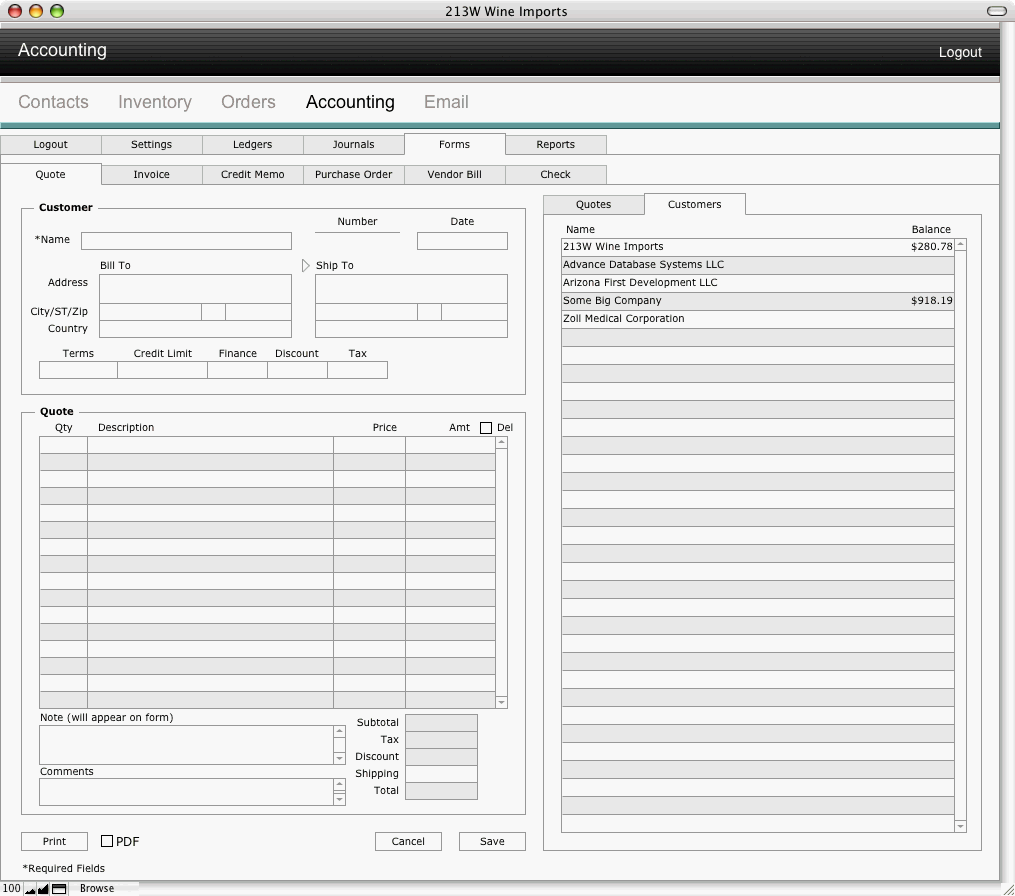Open the Invoice form tab

pyautogui.click(x=151, y=174)
